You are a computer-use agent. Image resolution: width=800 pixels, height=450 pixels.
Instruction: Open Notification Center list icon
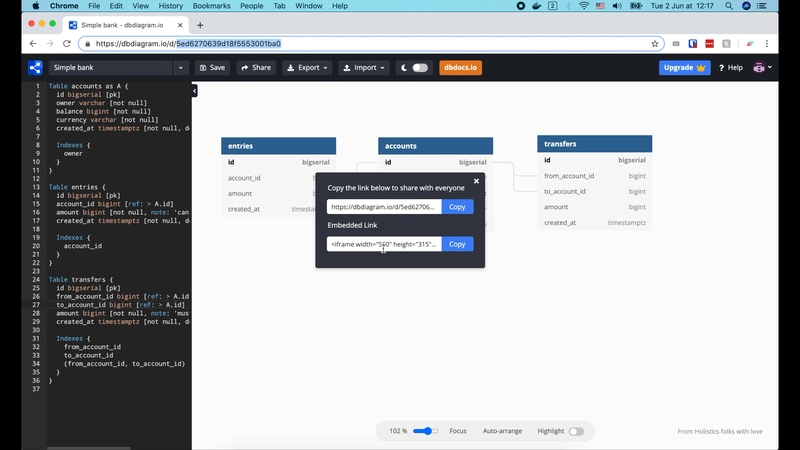coord(762,6)
